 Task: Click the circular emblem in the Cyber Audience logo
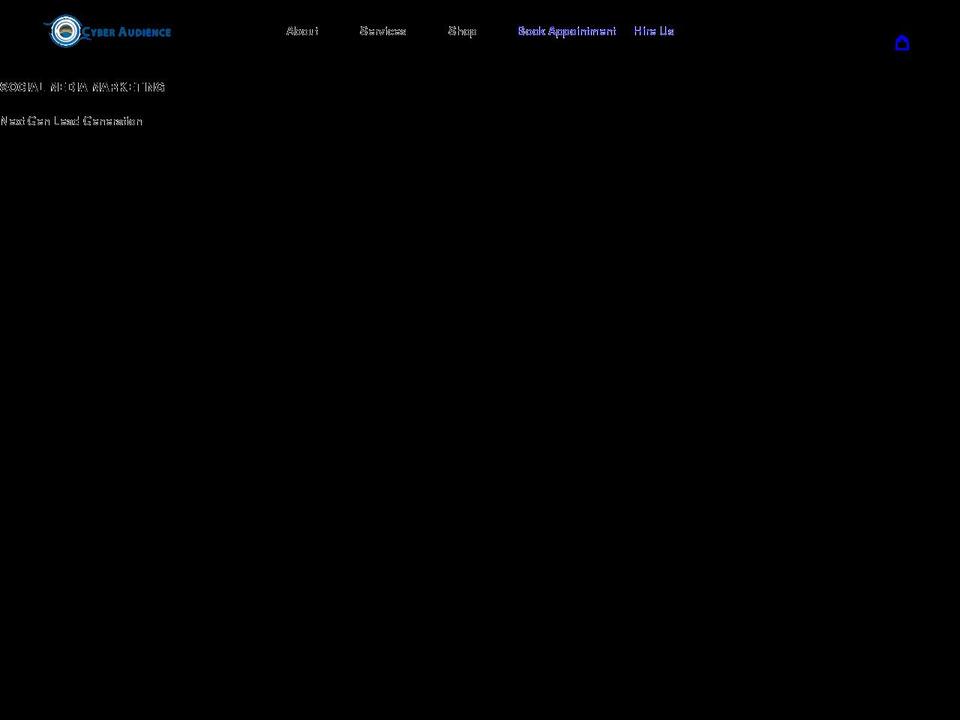[65, 31]
